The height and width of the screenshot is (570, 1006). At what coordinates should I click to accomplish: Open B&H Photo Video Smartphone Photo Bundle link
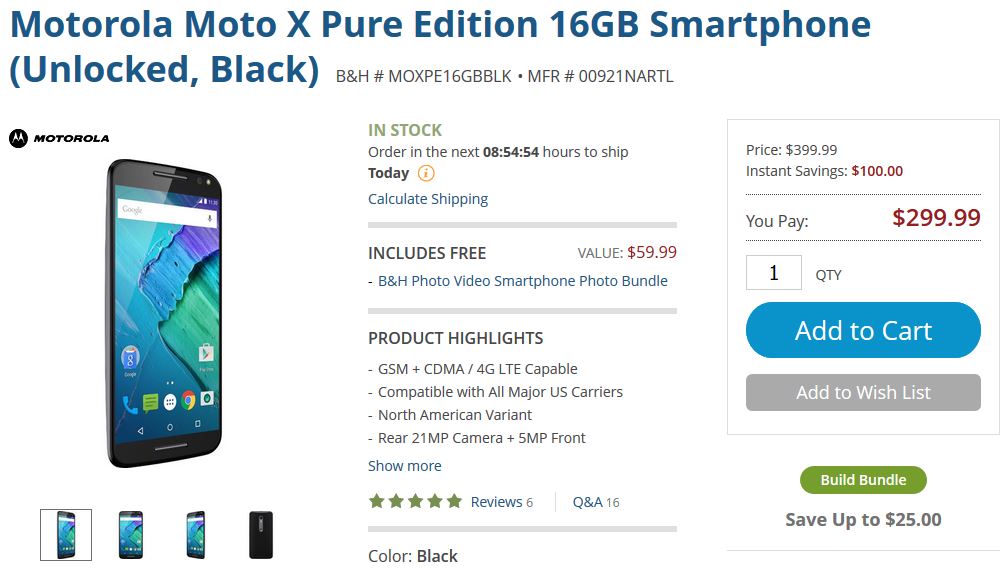522,281
